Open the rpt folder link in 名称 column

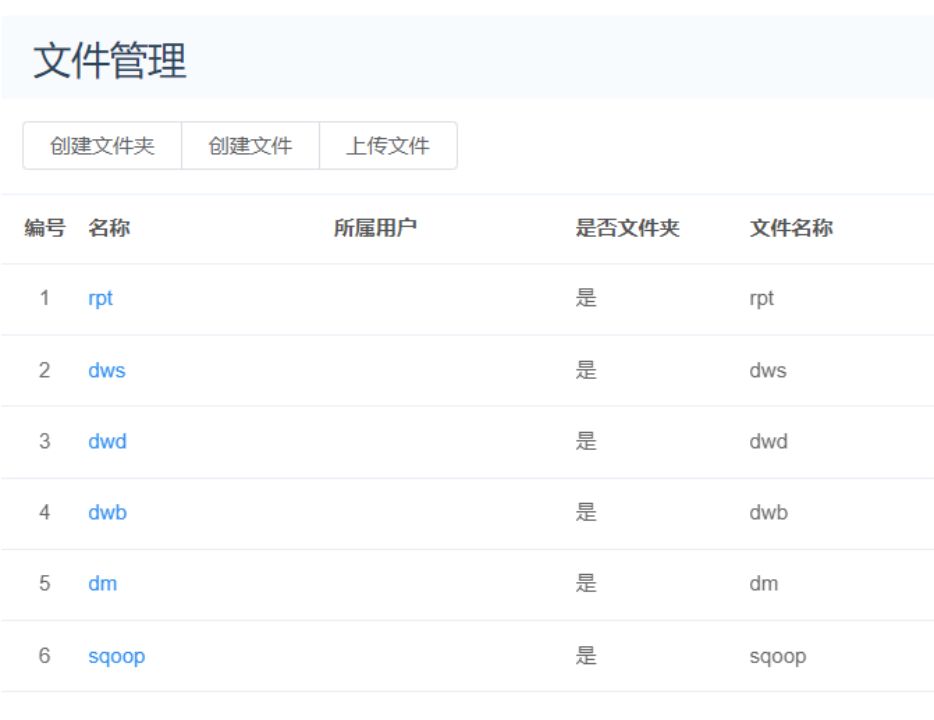100,298
